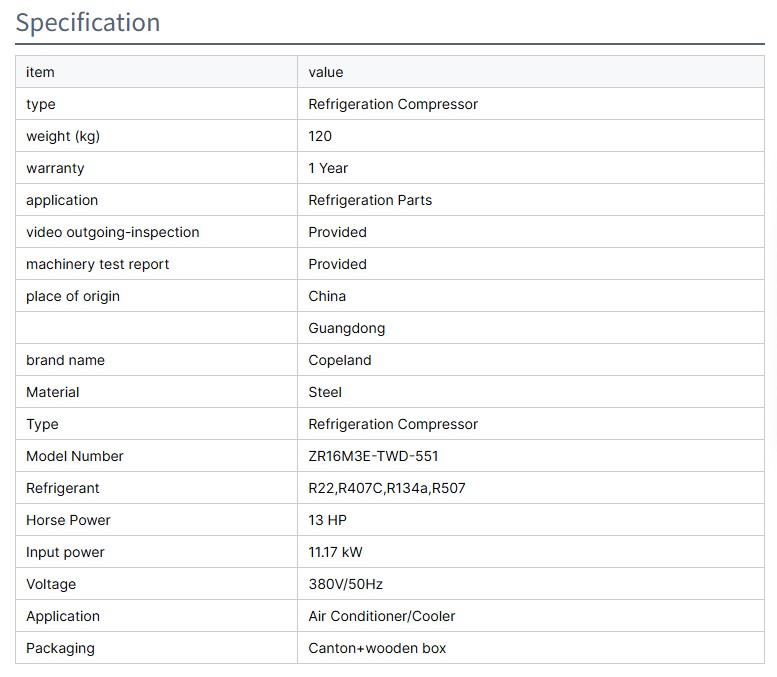Click the 1 Year warranty value
777x677 pixels.
328,168
